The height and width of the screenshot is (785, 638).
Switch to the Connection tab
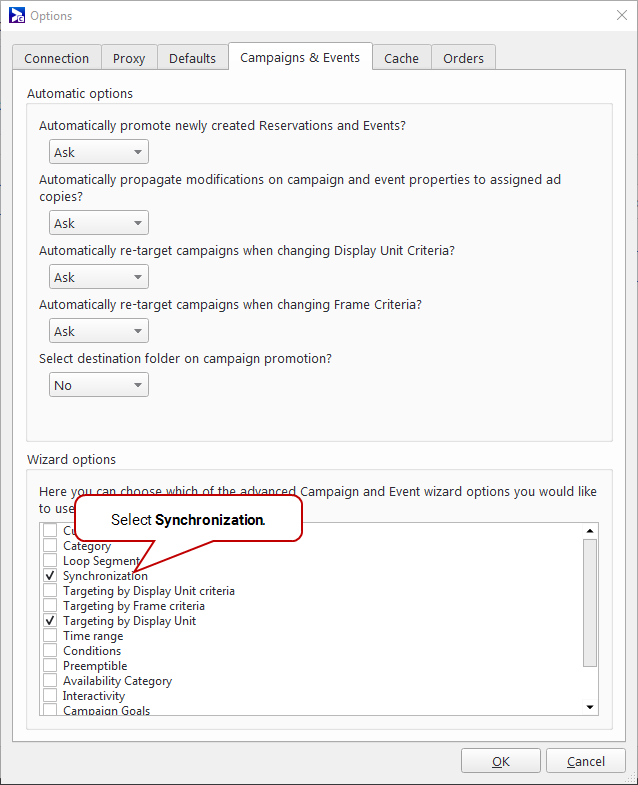pos(57,58)
